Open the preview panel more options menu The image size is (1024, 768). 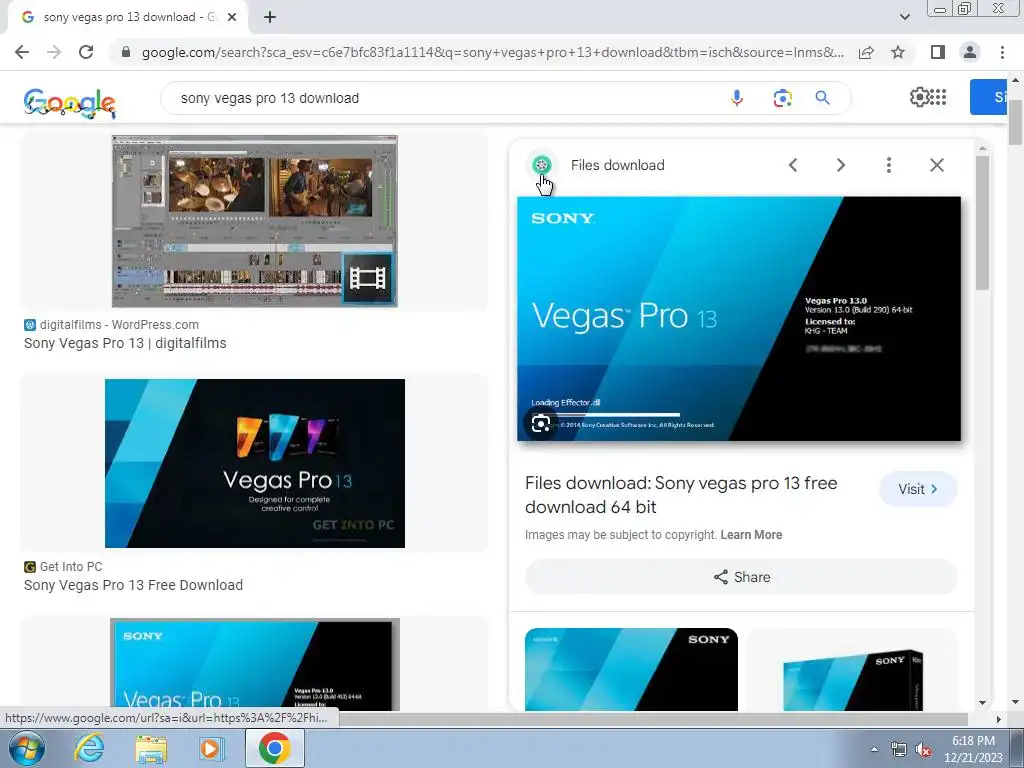point(888,165)
